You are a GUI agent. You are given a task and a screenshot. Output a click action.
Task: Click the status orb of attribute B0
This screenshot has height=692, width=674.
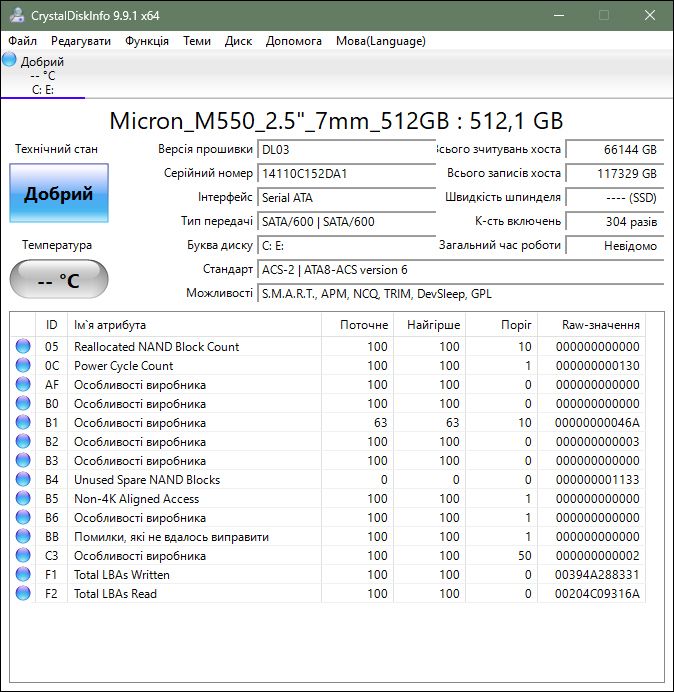coord(23,403)
